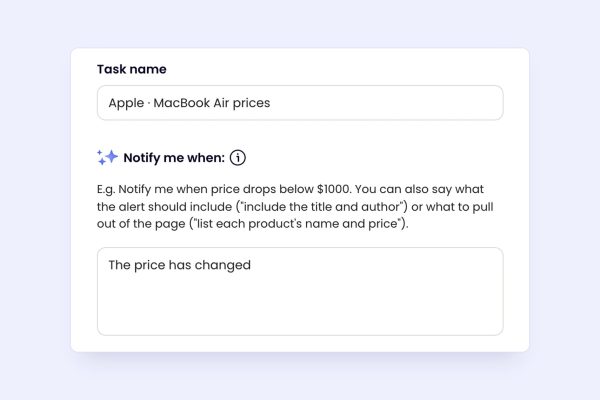The height and width of the screenshot is (400, 600).
Task: Click the "Task name" label
Action: (132, 69)
